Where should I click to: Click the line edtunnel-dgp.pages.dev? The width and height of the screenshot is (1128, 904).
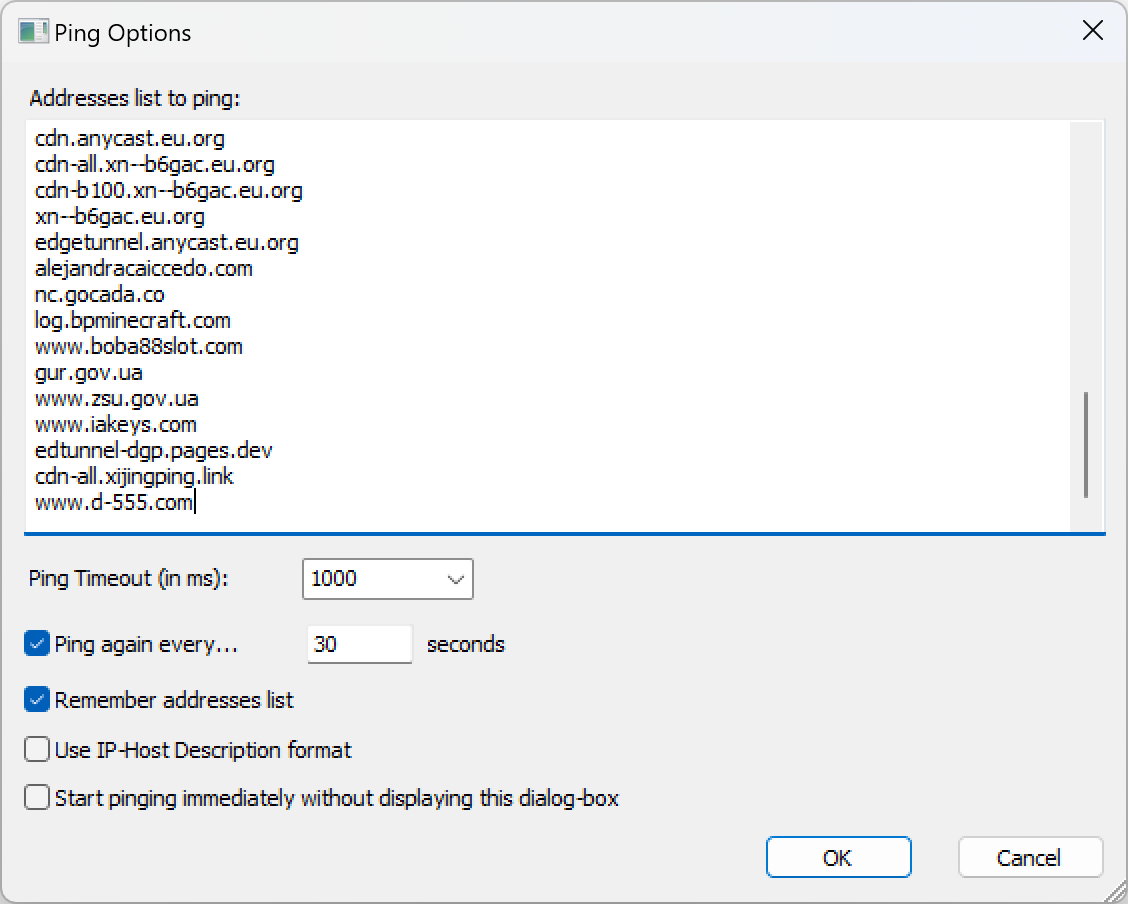point(153,450)
